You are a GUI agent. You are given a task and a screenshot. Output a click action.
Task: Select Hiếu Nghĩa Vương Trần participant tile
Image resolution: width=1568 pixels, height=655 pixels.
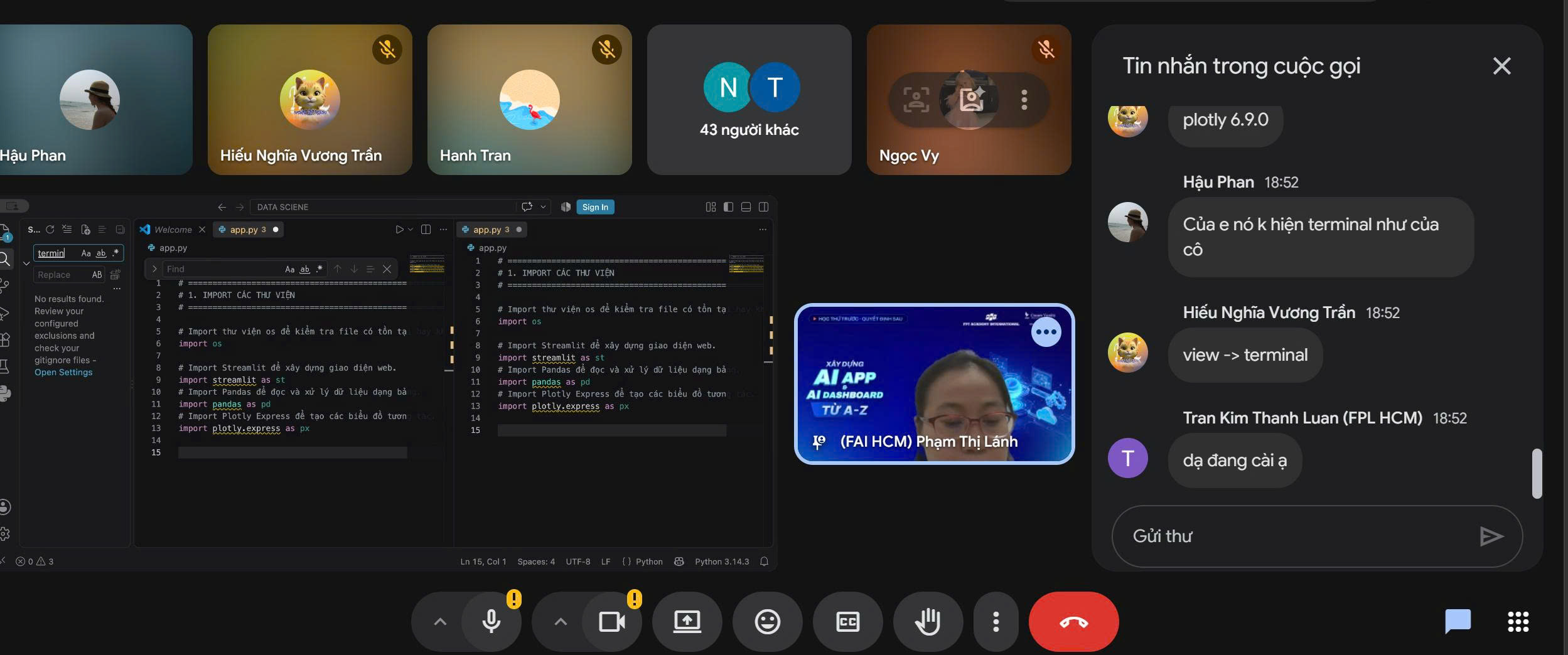310,100
